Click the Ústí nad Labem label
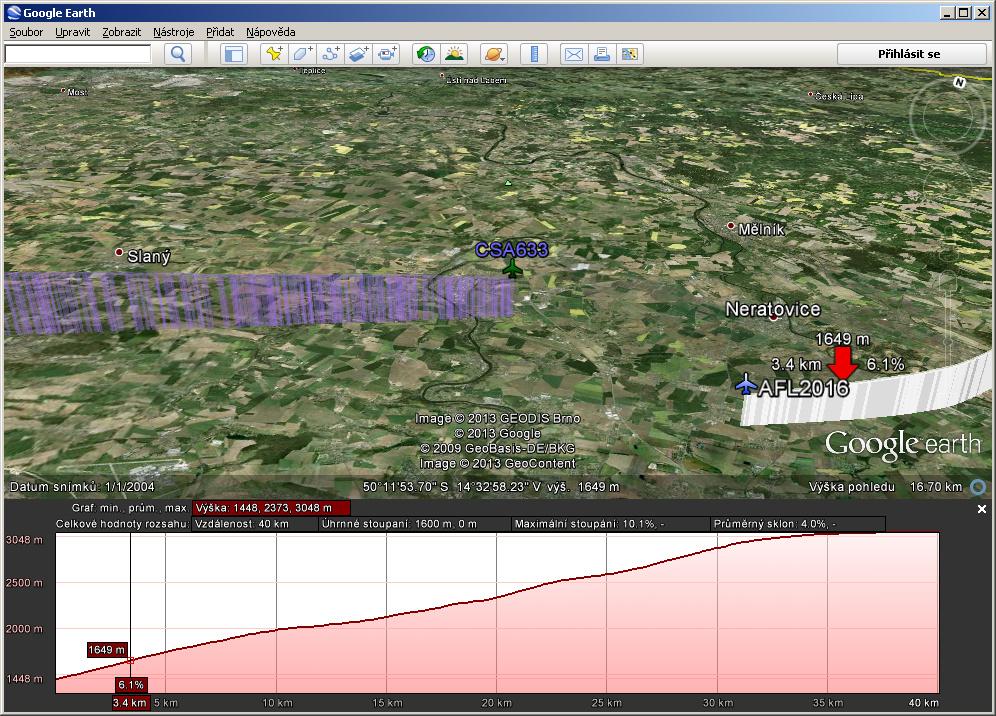The width and height of the screenshot is (996, 716). click(476, 80)
